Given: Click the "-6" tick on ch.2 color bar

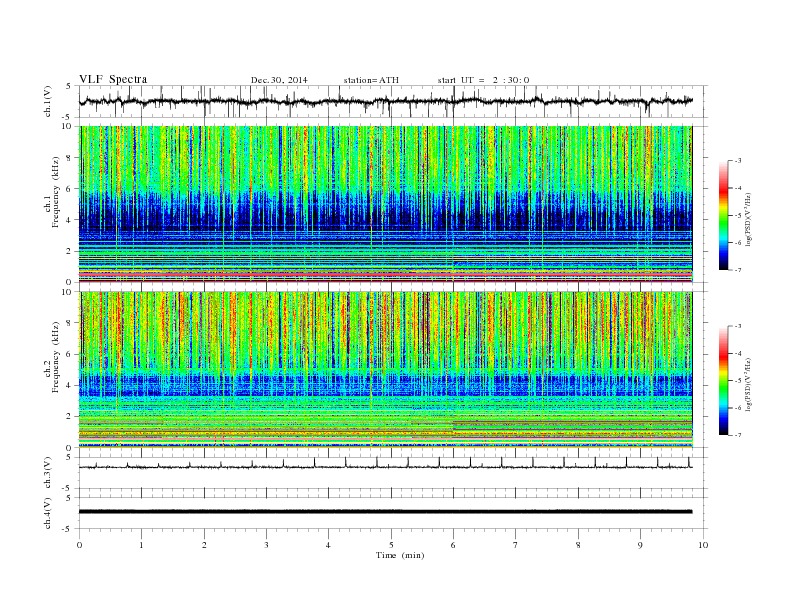Looking at the screenshot, I should pos(738,407).
